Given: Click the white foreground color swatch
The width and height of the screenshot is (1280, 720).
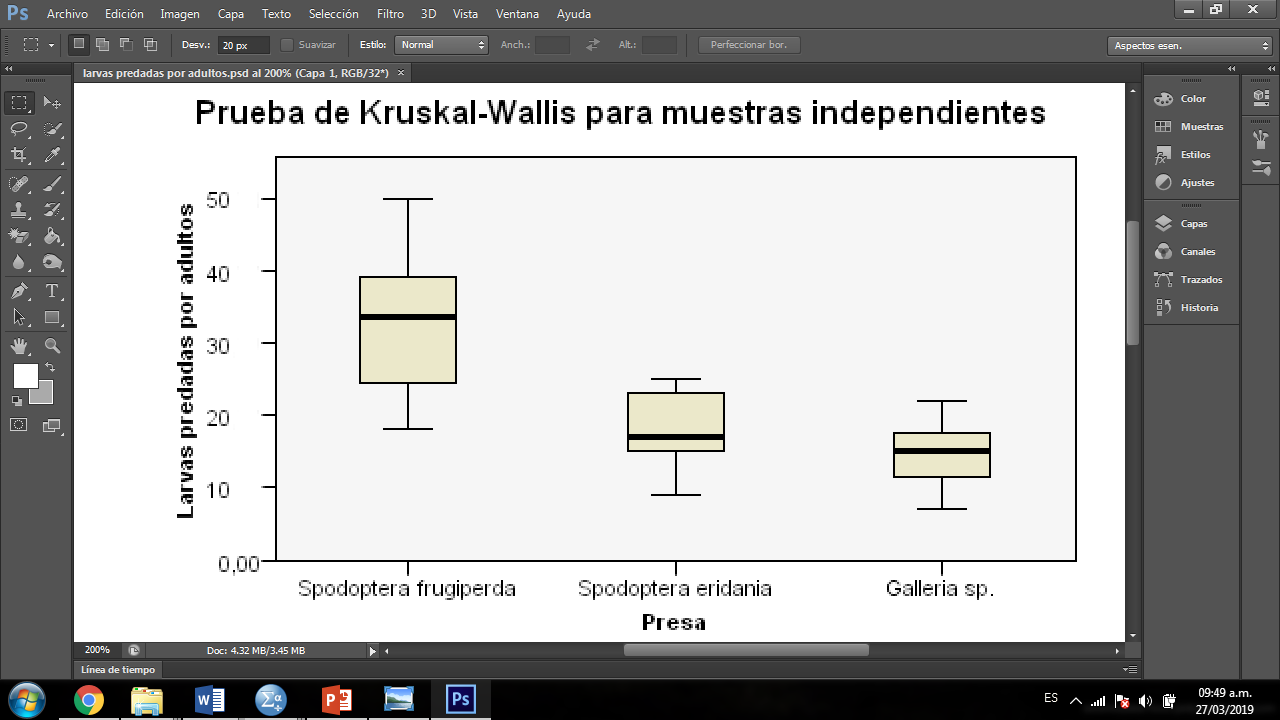Looking at the screenshot, I should click(x=25, y=376).
